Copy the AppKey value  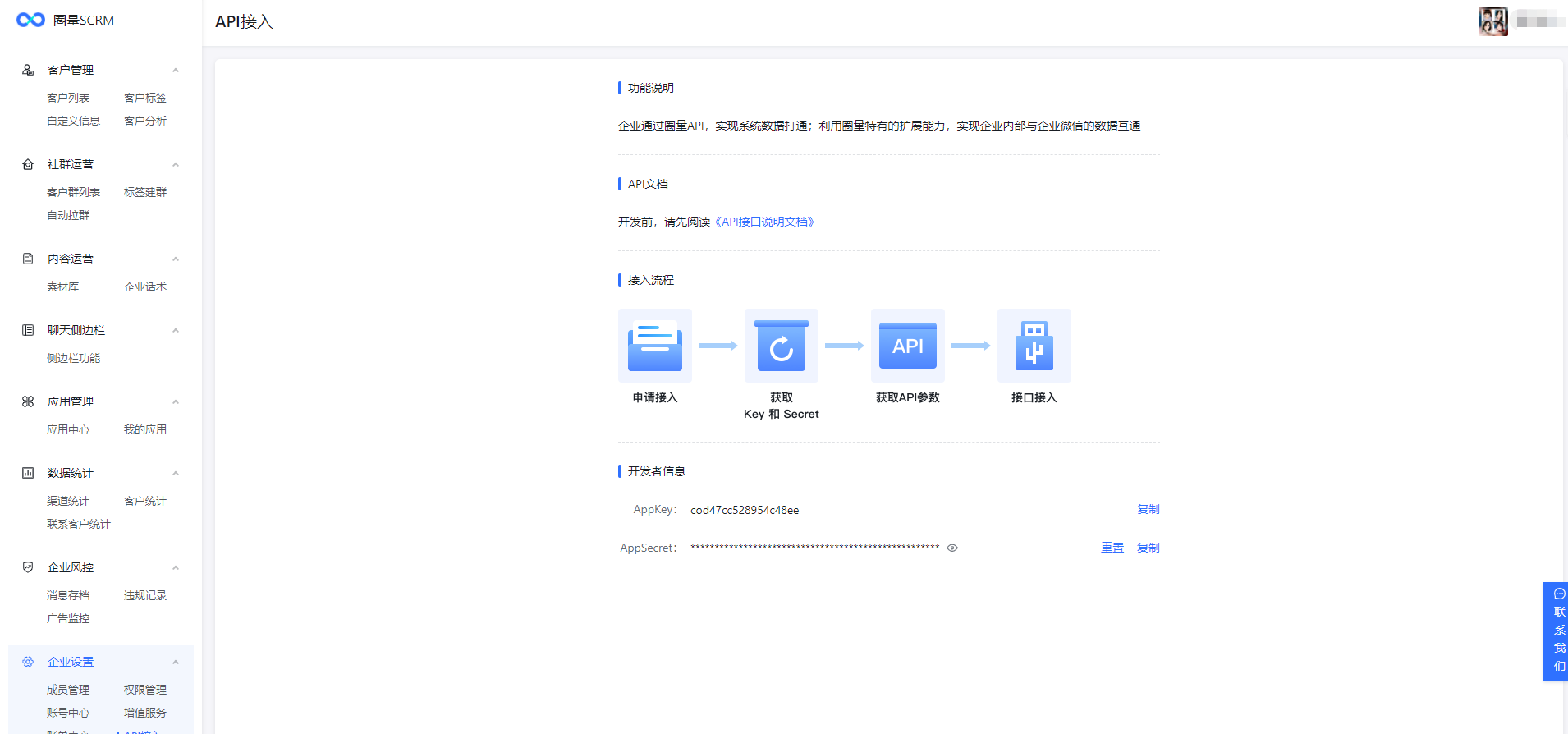click(1148, 509)
